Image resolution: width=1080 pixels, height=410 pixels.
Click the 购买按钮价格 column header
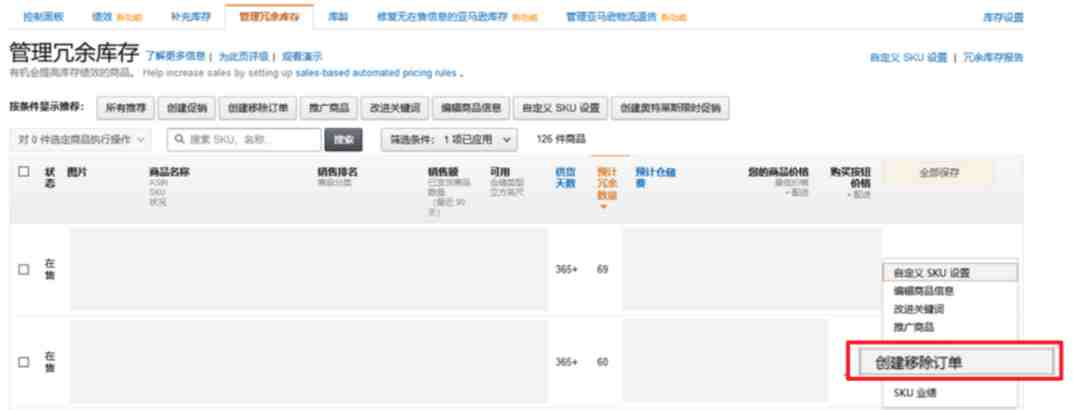[850, 177]
